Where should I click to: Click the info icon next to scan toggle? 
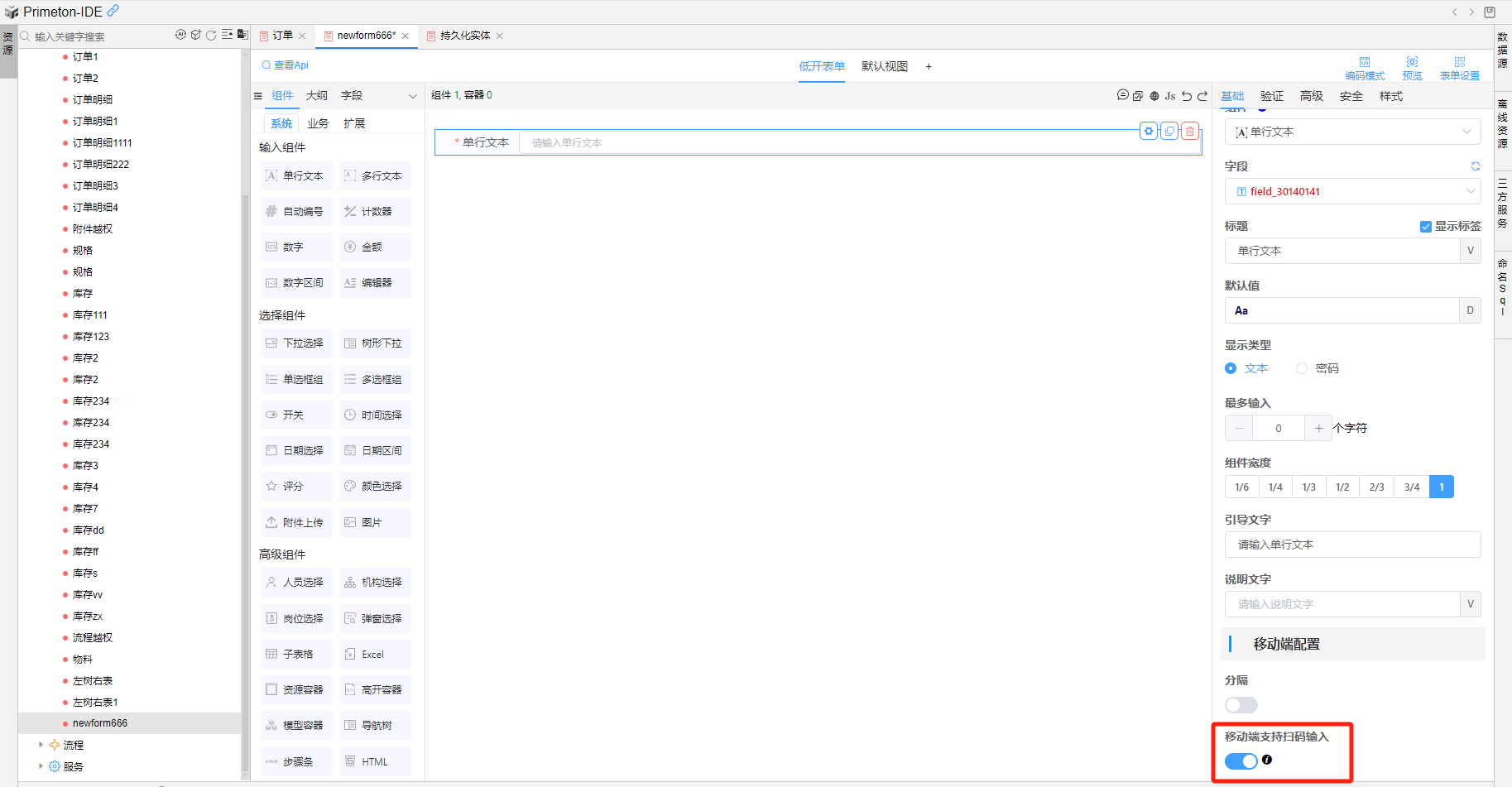tap(1267, 760)
